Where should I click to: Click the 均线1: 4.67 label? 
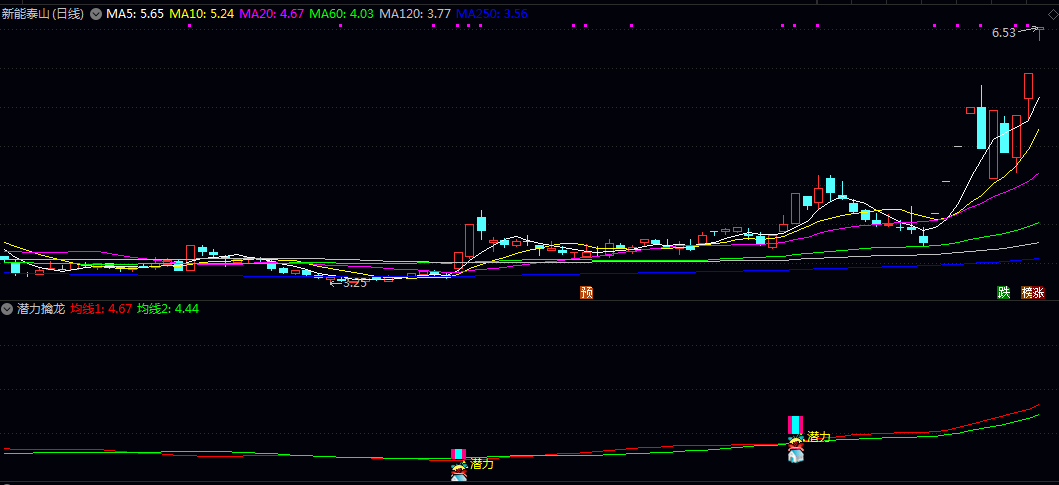pyautogui.click(x=101, y=309)
